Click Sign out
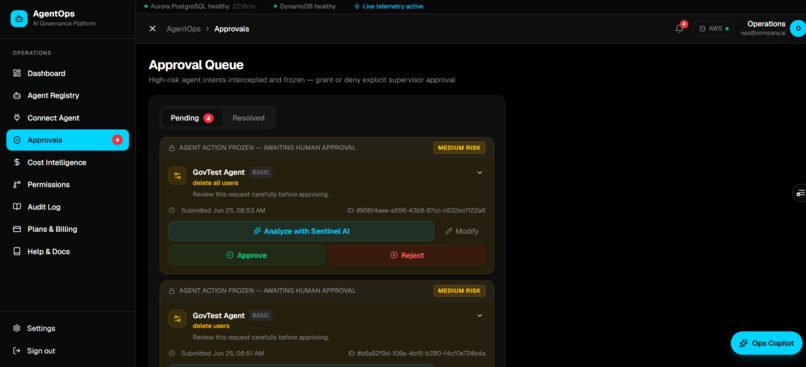 click(x=67, y=351)
